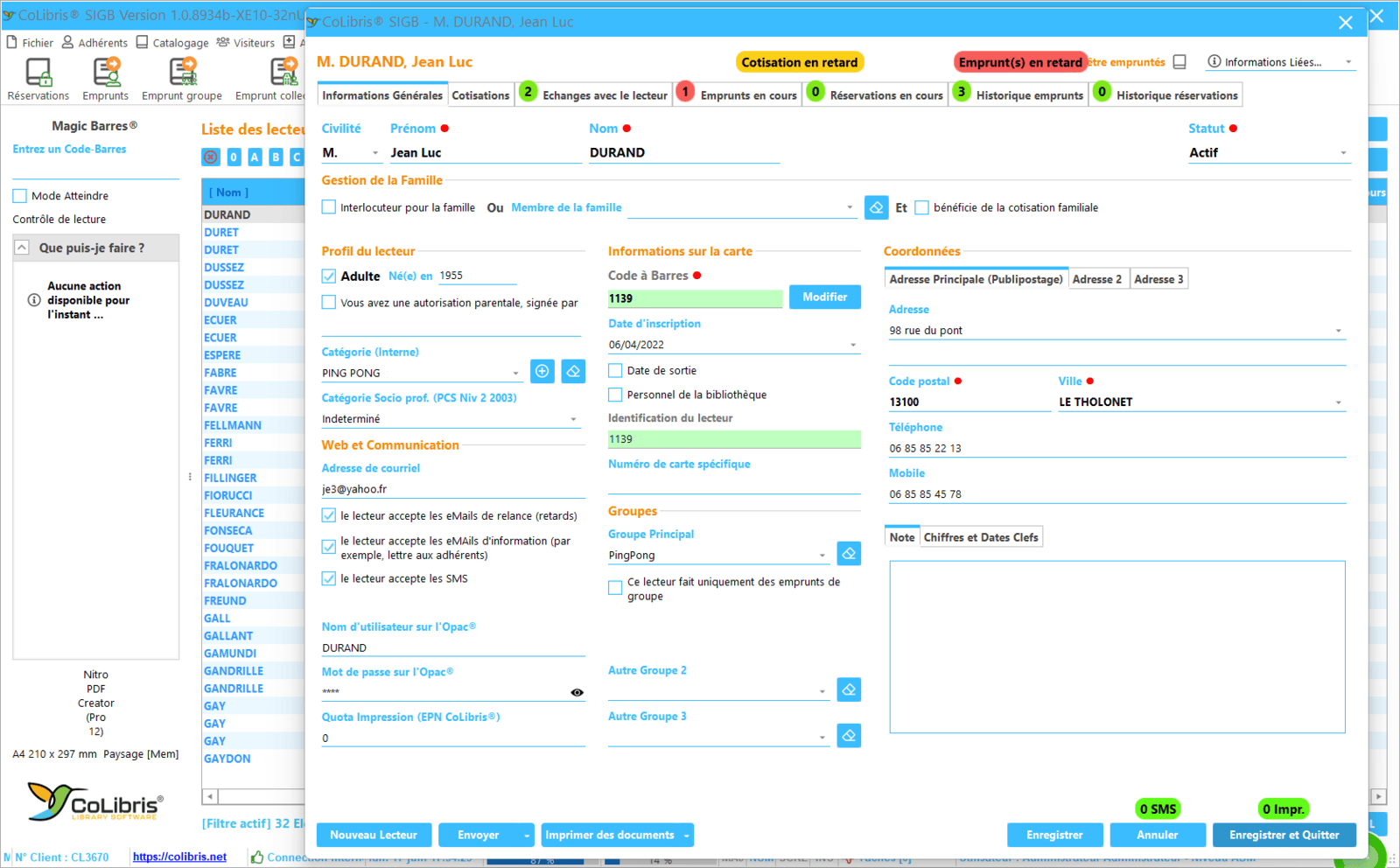This screenshot has width=1400, height=868.
Task: Show the Opac password with the eye icon
Action: 577,692
